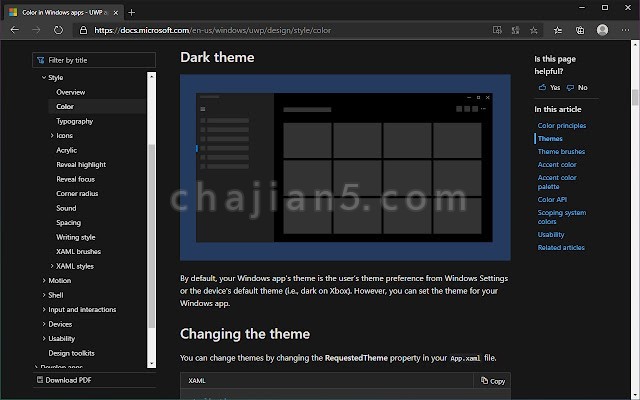This screenshot has width=640, height=400.
Task: Open Writing style in sidebar
Action: click(76, 237)
